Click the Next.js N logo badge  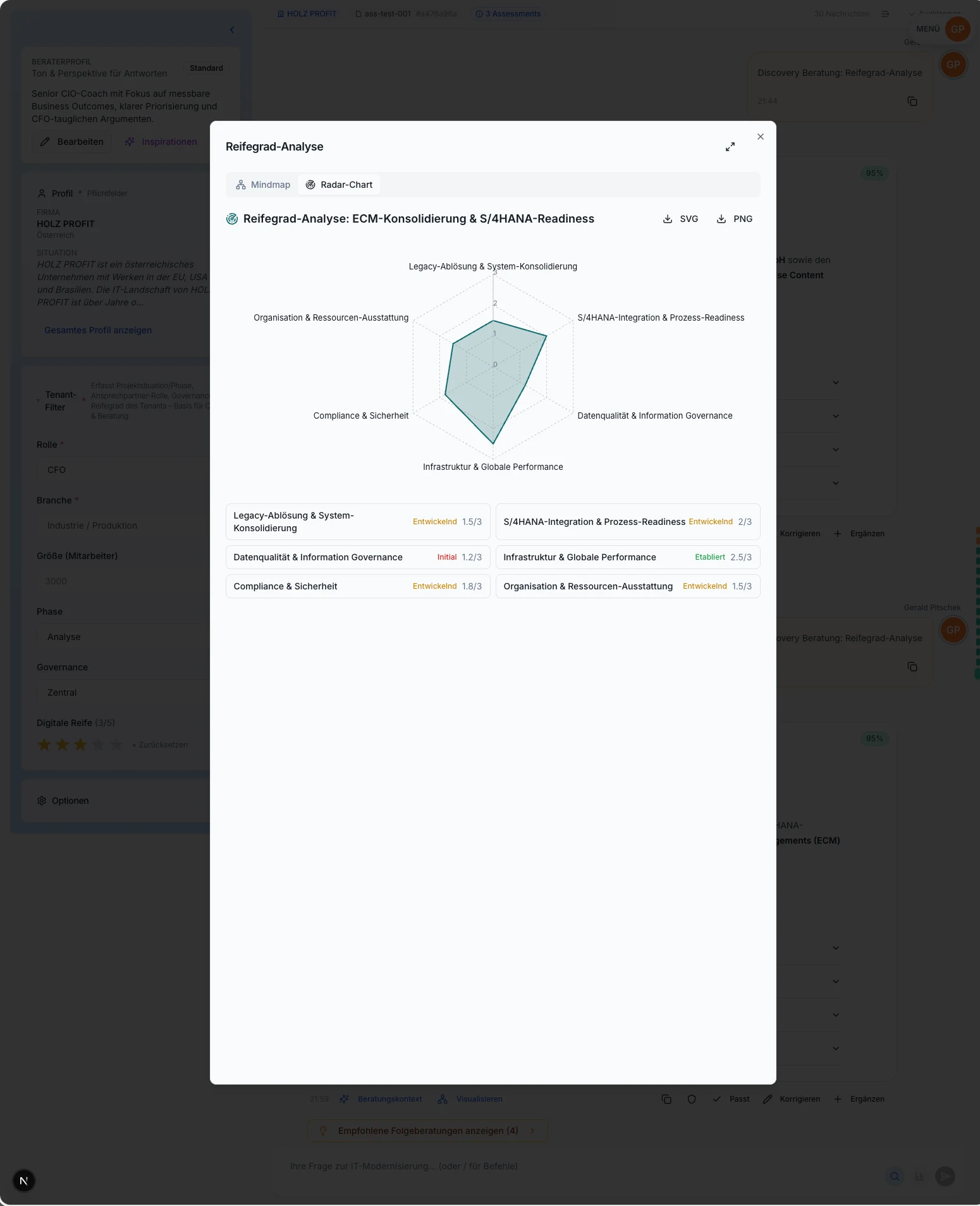(24, 1180)
